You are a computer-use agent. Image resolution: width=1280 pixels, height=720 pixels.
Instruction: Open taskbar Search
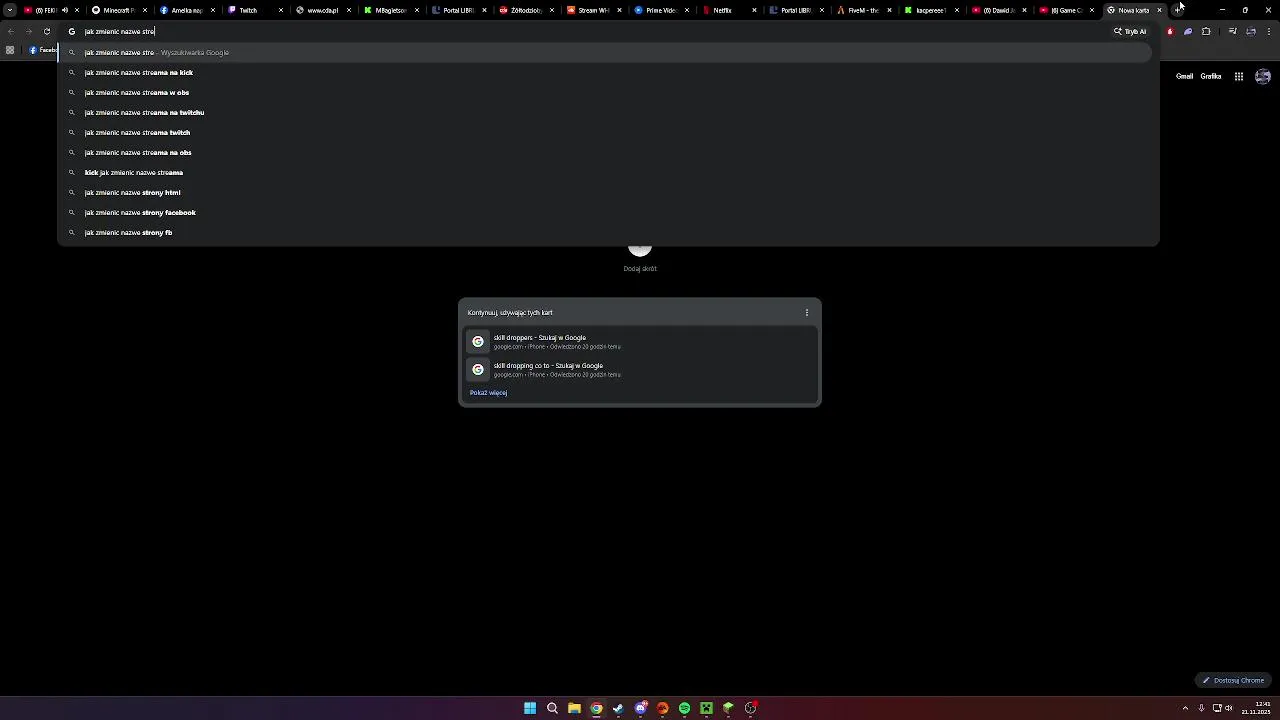click(x=552, y=708)
